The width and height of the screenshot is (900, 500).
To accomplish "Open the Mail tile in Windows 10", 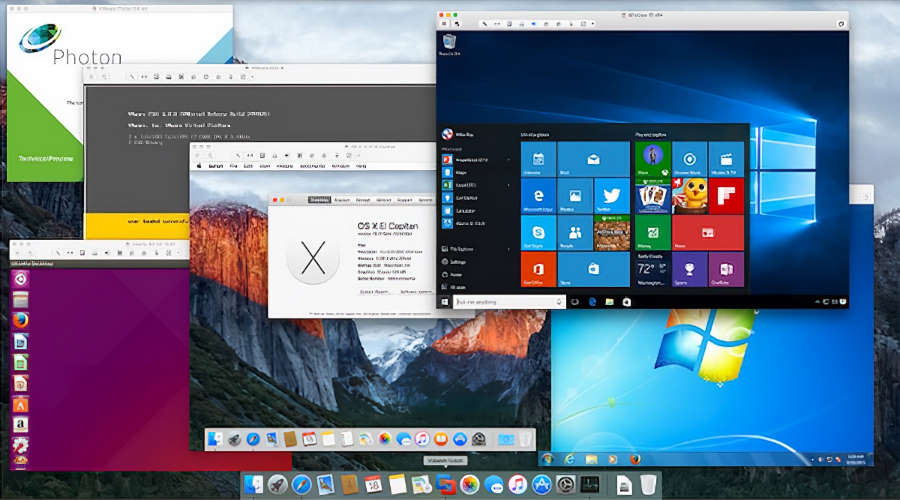I will pyautogui.click(x=593, y=160).
